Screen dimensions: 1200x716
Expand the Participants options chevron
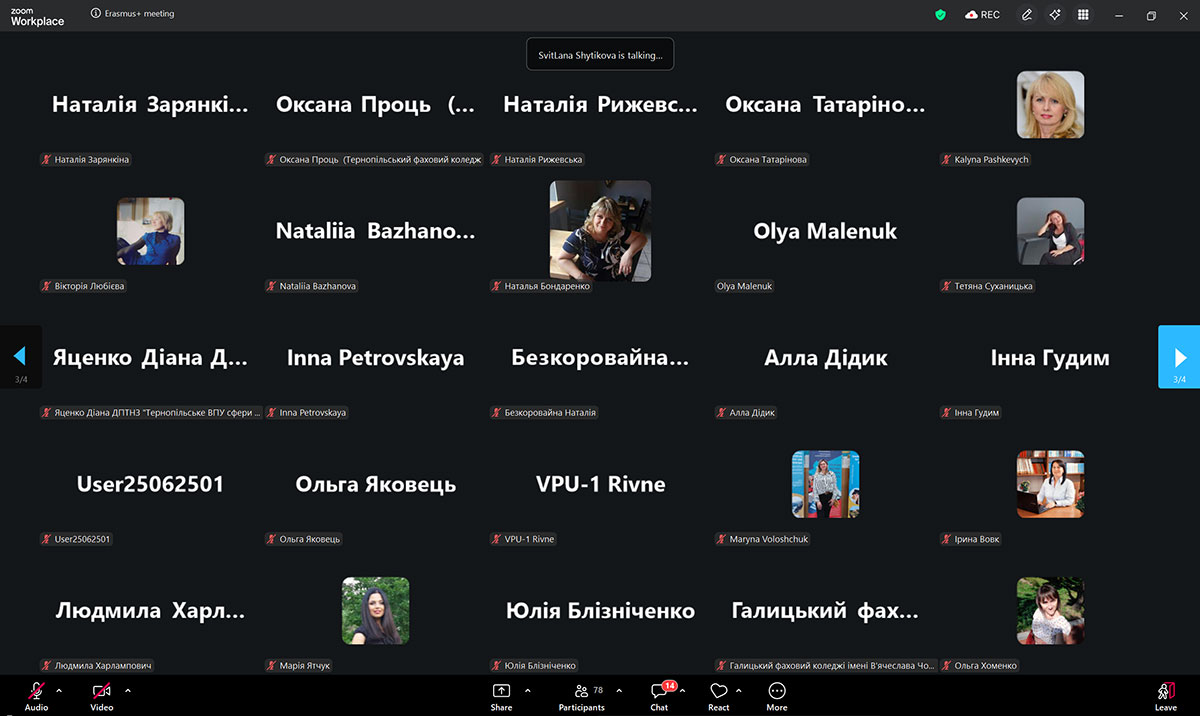pos(619,690)
